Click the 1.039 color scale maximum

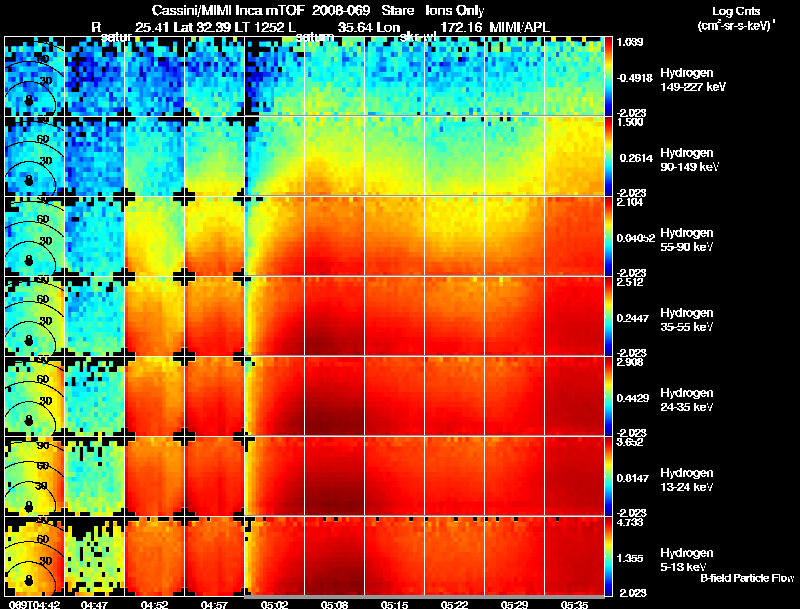(x=630, y=42)
